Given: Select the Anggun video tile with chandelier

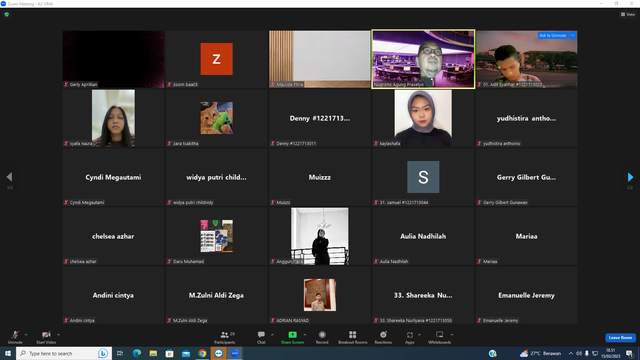Looking at the screenshot, I should 320,236.
